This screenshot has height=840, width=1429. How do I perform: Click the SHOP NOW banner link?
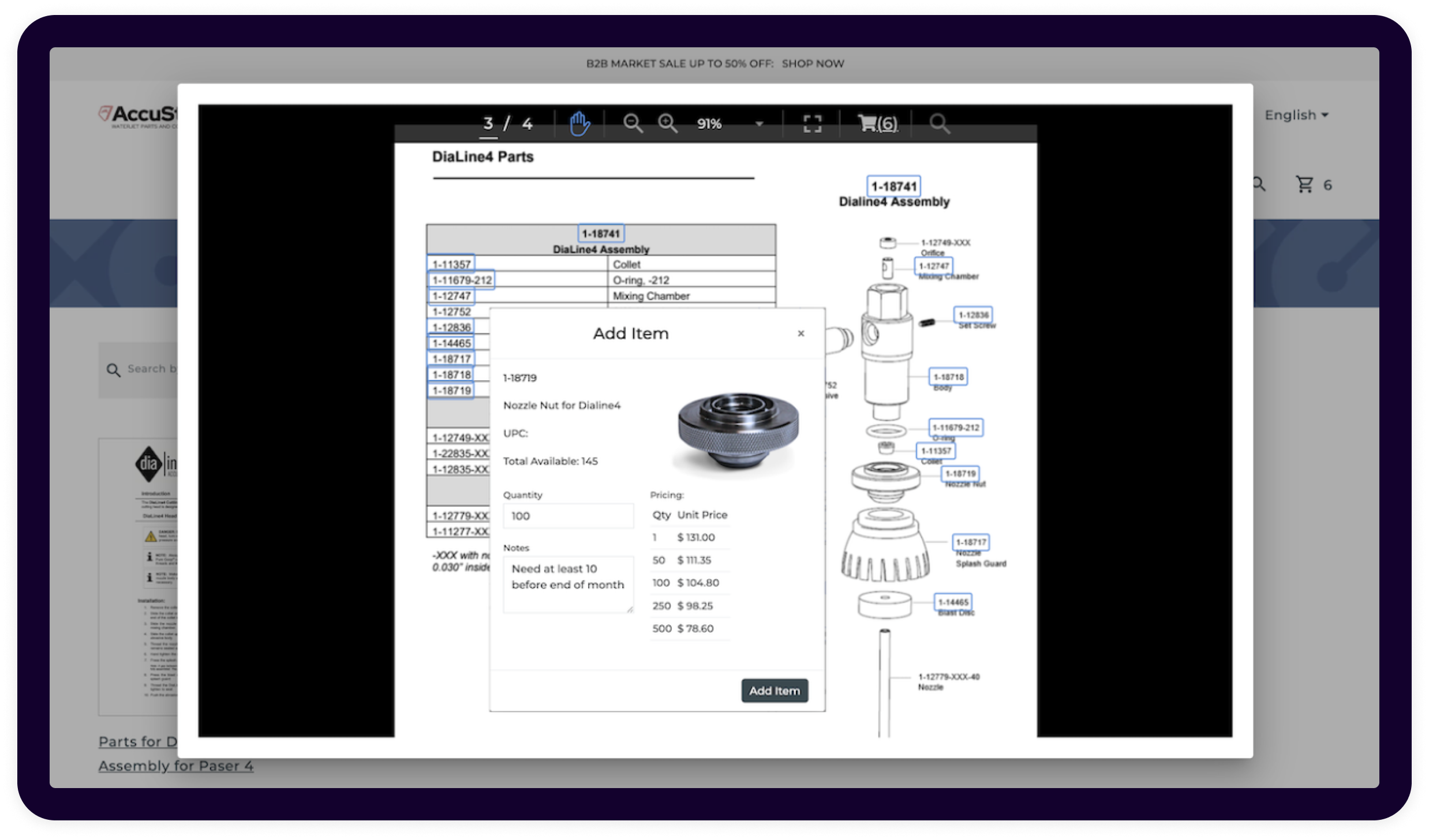point(813,63)
